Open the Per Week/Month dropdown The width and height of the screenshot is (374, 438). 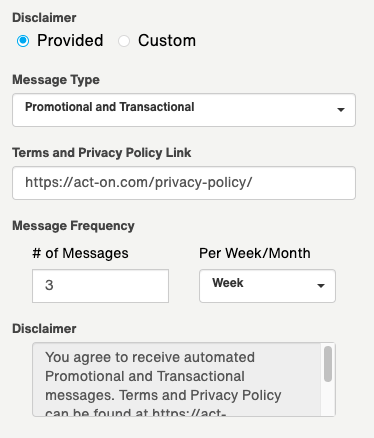pos(267,286)
